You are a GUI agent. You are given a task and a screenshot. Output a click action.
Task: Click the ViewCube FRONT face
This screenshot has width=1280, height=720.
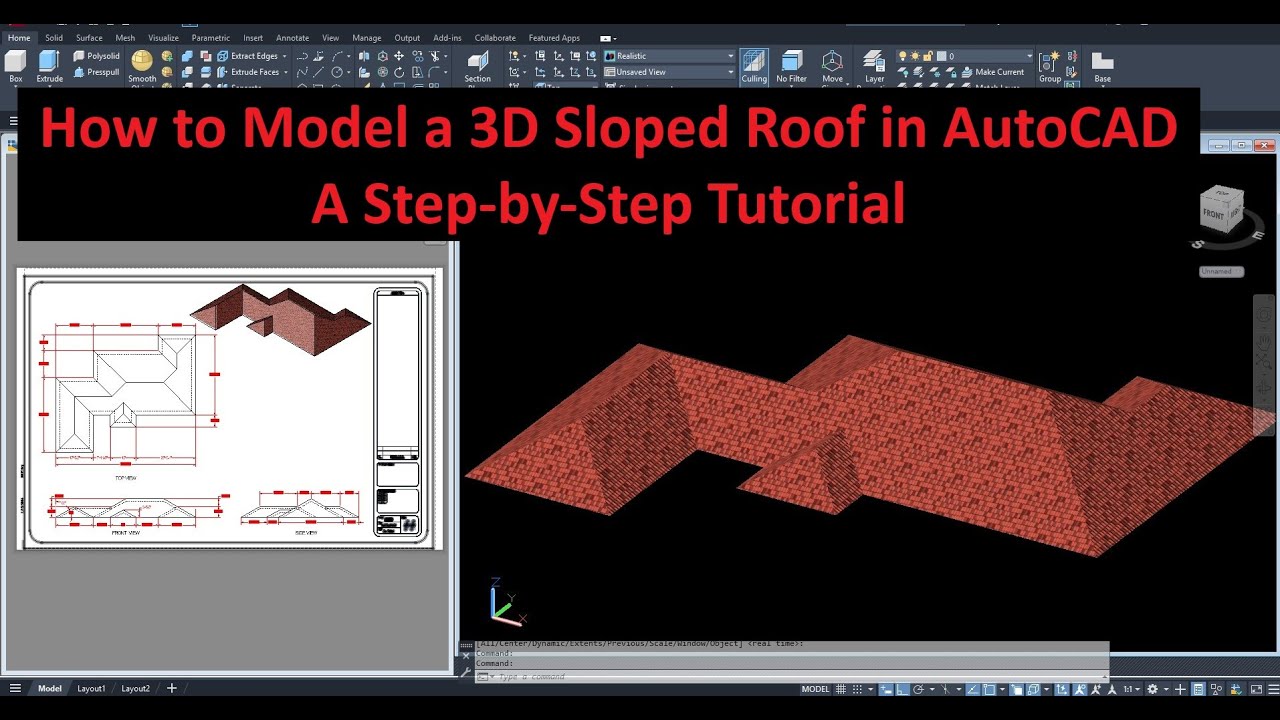(x=1213, y=214)
